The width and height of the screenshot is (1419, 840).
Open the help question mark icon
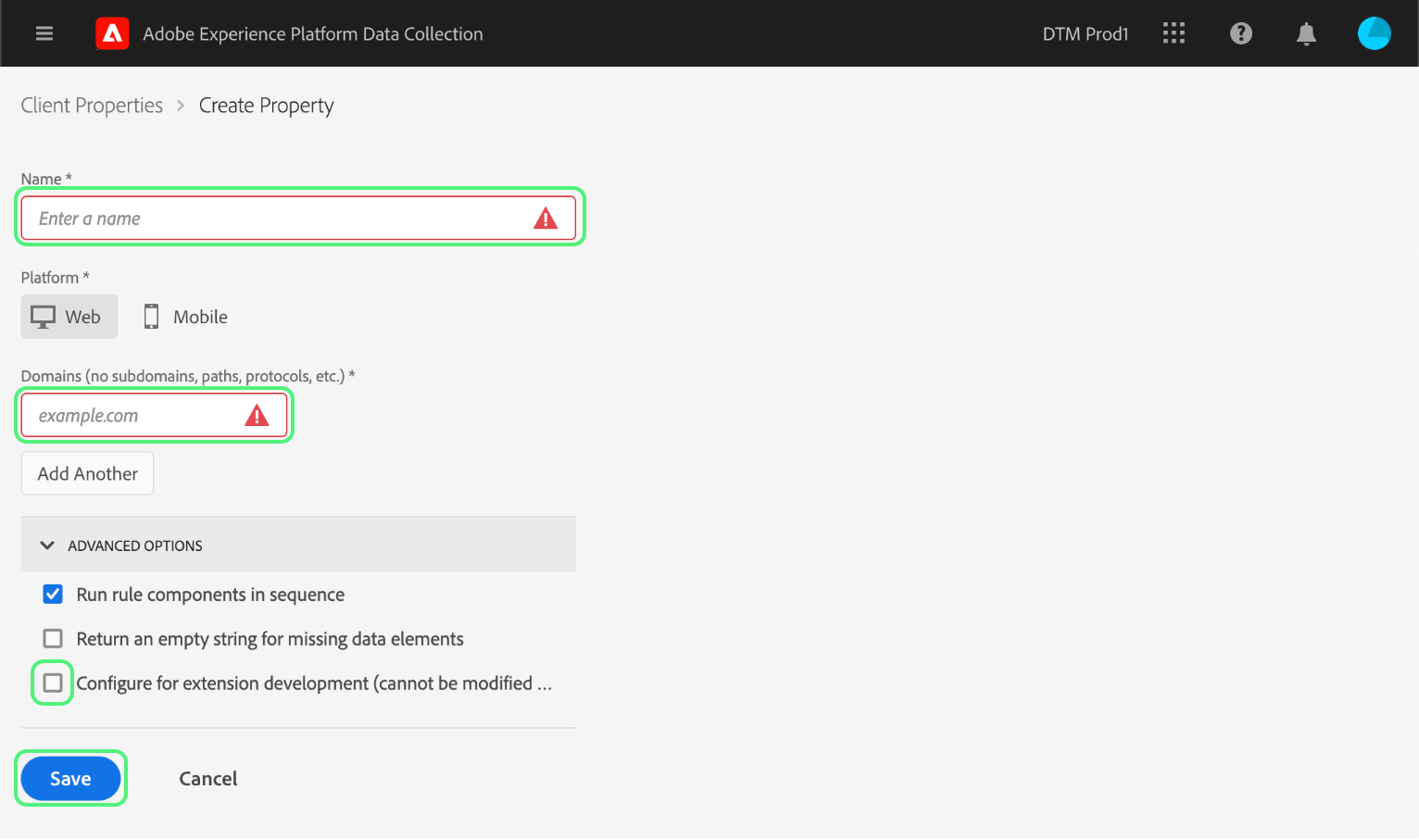(x=1240, y=33)
